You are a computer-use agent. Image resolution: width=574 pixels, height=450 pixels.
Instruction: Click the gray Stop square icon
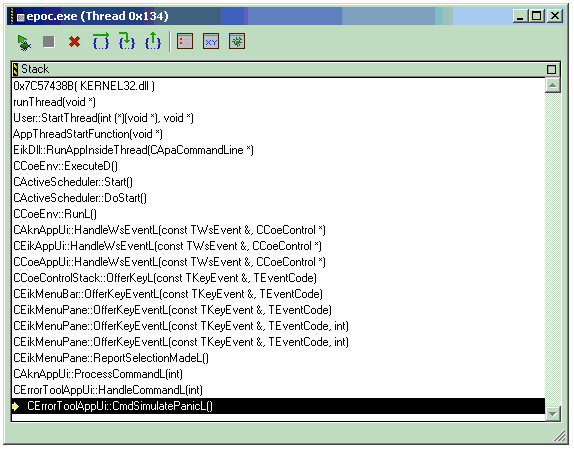[49, 42]
